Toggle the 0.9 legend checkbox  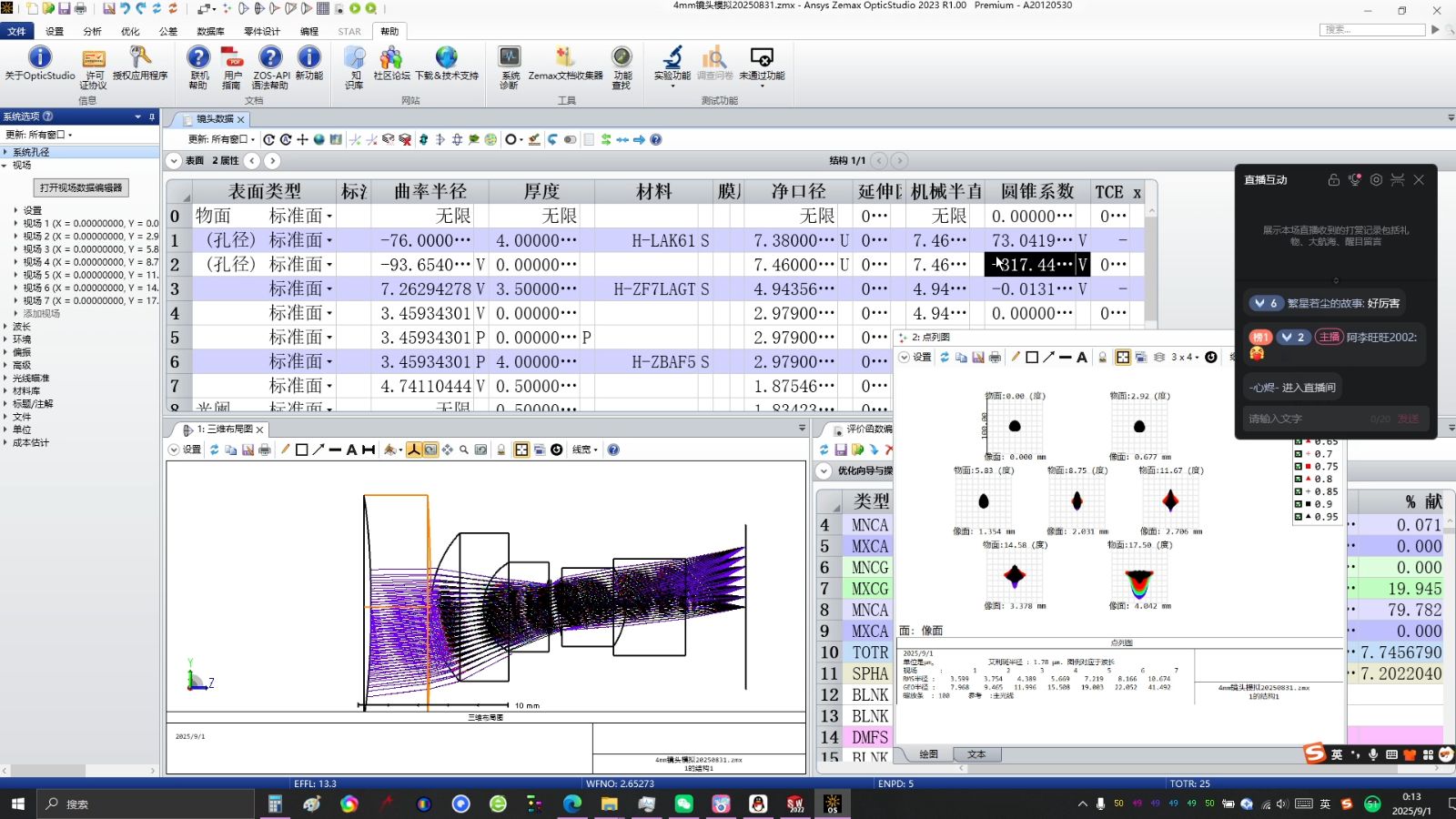coord(1298,504)
